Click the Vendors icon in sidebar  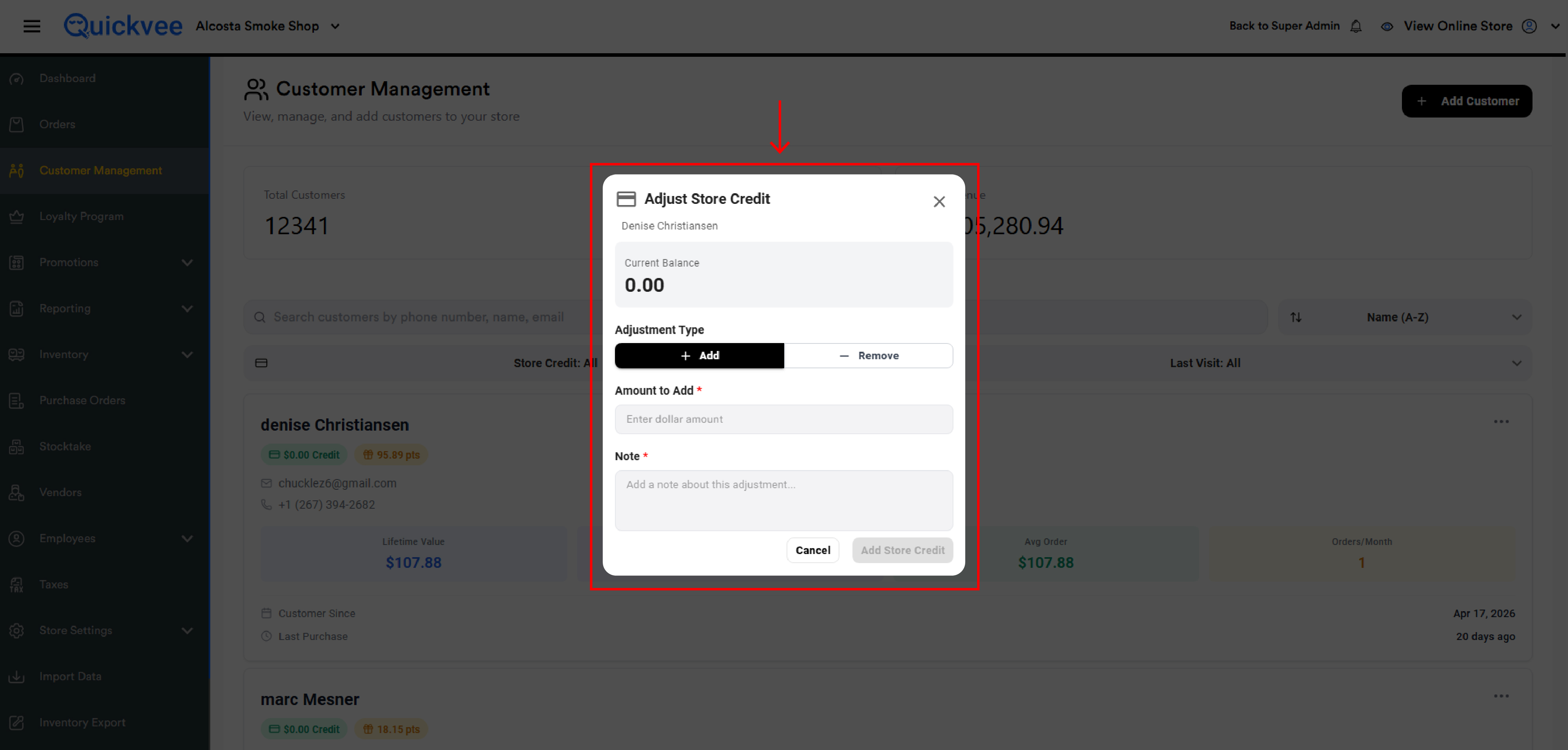pos(17,493)
